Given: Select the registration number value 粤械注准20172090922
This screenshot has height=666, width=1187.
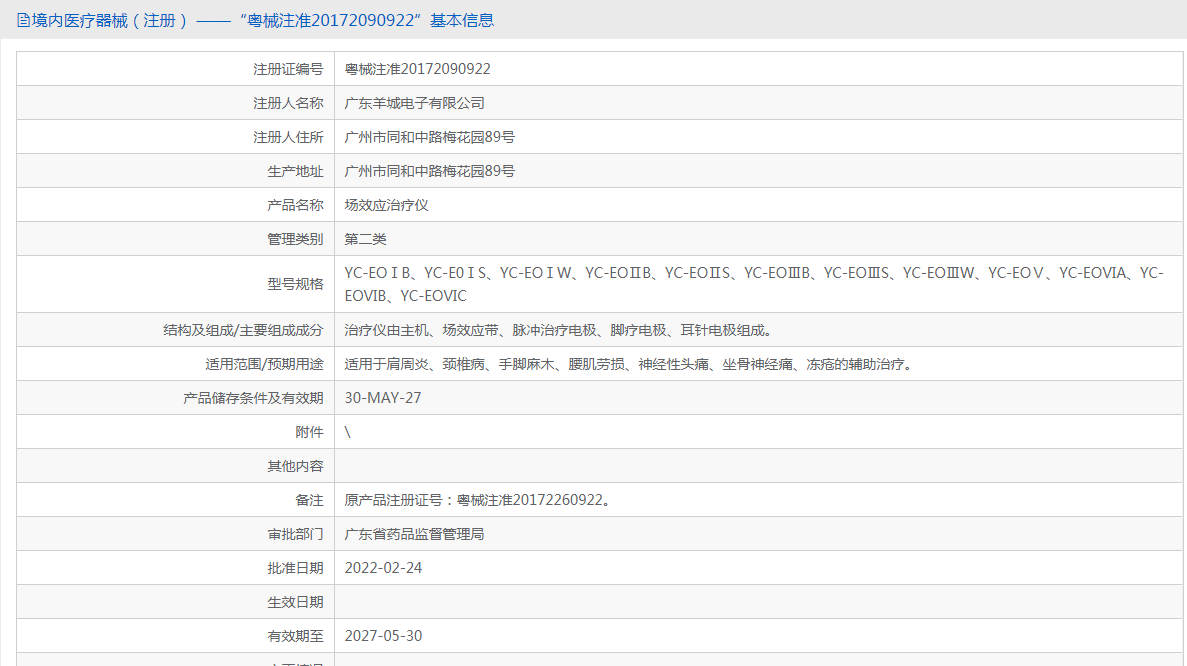Looking at the screenshot, I should tap(417, 69).
